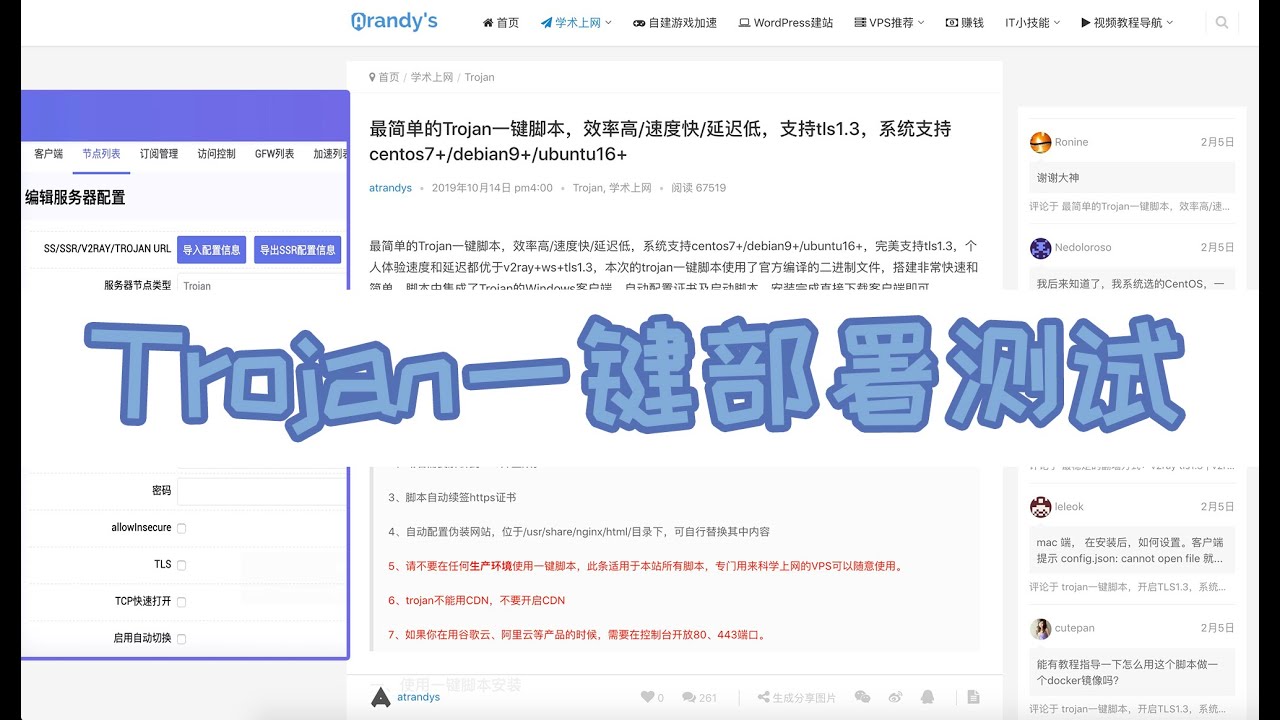1280x720 pixels.
Task: Click the 密码 input field
Action: 263,491
